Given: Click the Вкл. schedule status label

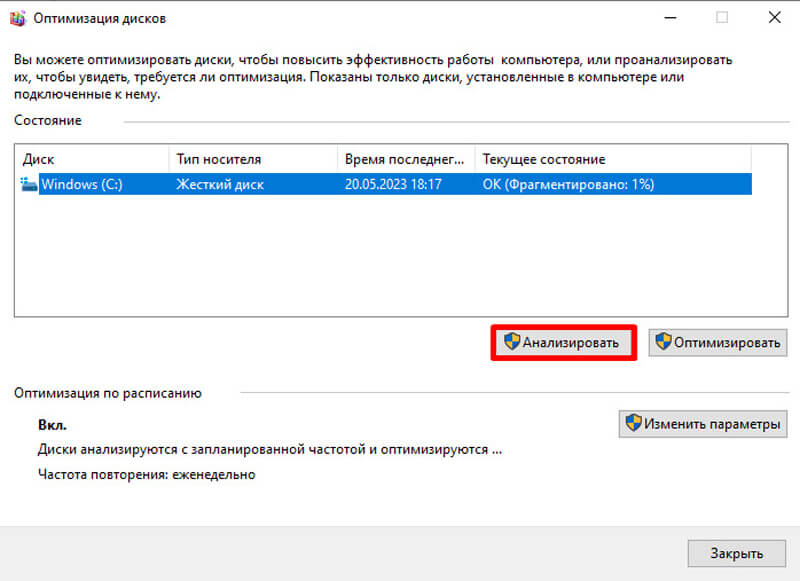Looking at the screenshot, I should pyautogui.click(x=52, y=425).
